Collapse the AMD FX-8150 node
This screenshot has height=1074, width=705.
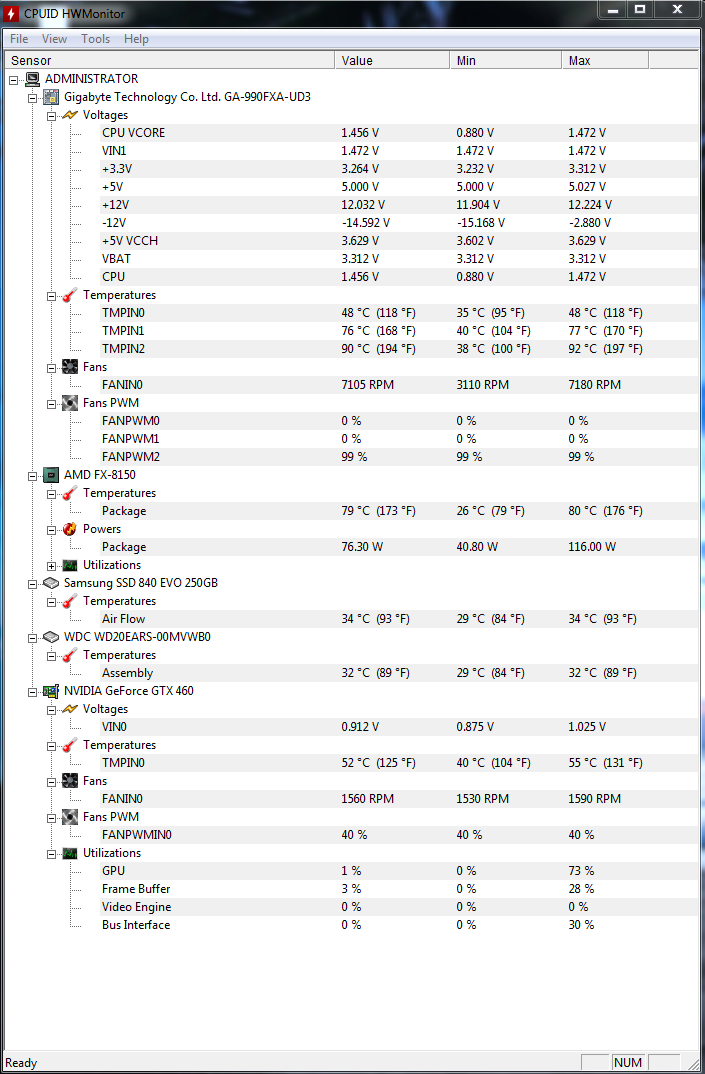click(32, 476)
